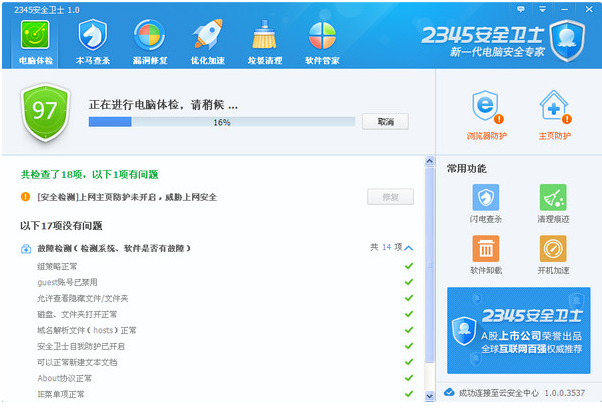Viewport: 602px width, 418px height.
Task: Cancel the scan with 取消 button
Action: pyautogui.click(x=385, y=122)
